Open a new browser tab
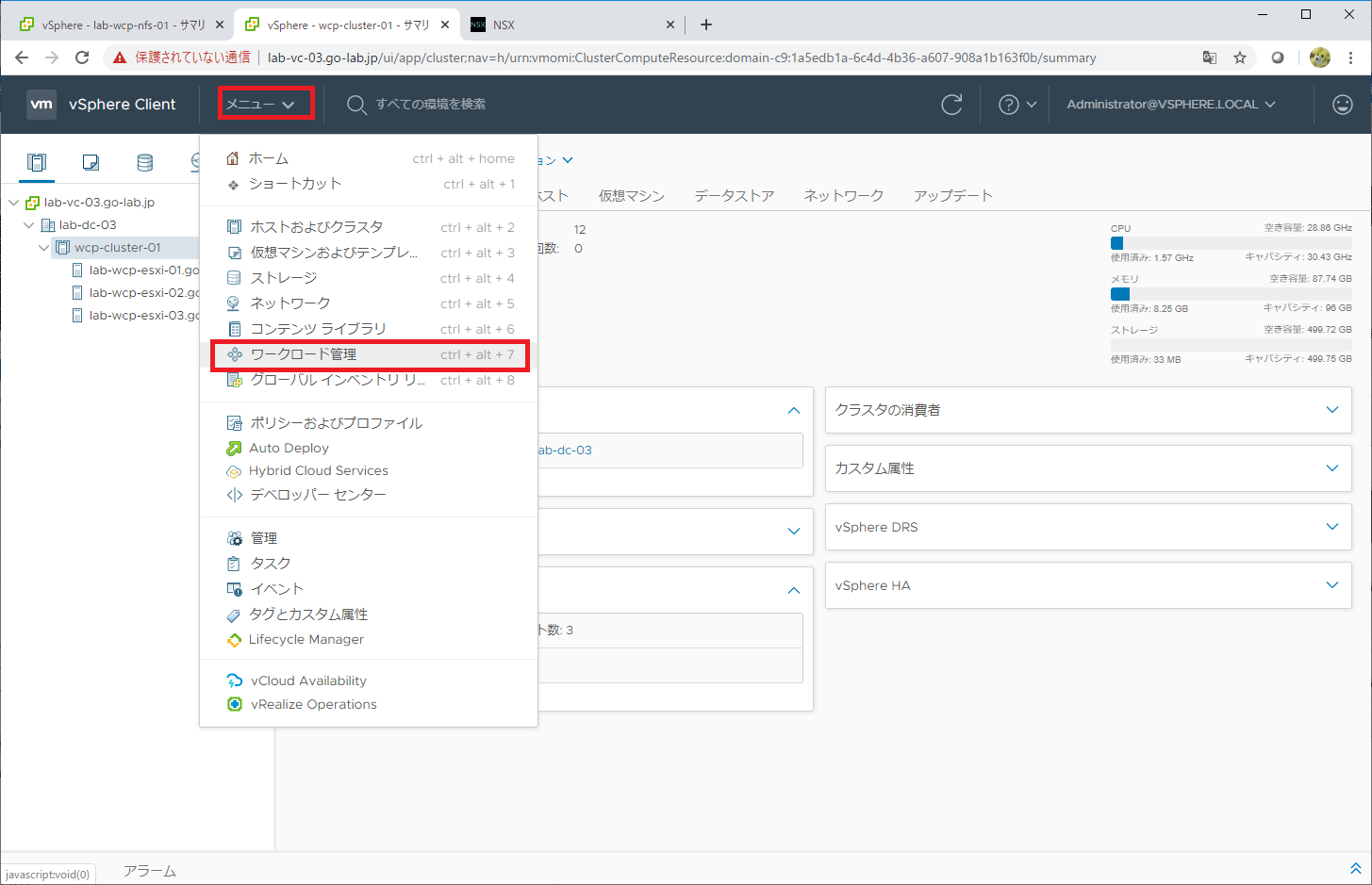Image resolution: width=1372 pixels, height=885 pixels. (x=706, y=25)
